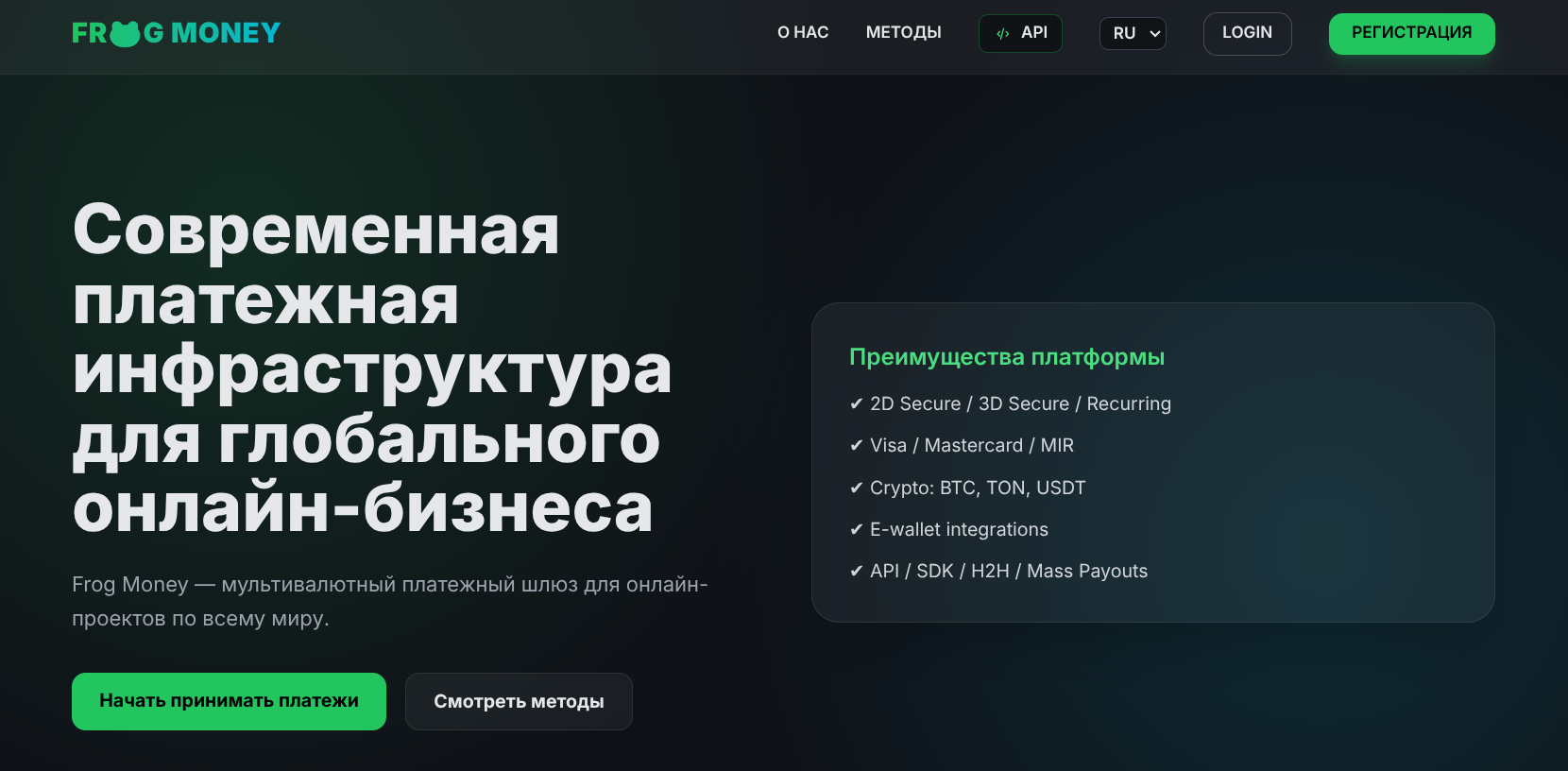Click the frog face icon in the logo
Screen dimensions: 1568x771
[125, 34]
